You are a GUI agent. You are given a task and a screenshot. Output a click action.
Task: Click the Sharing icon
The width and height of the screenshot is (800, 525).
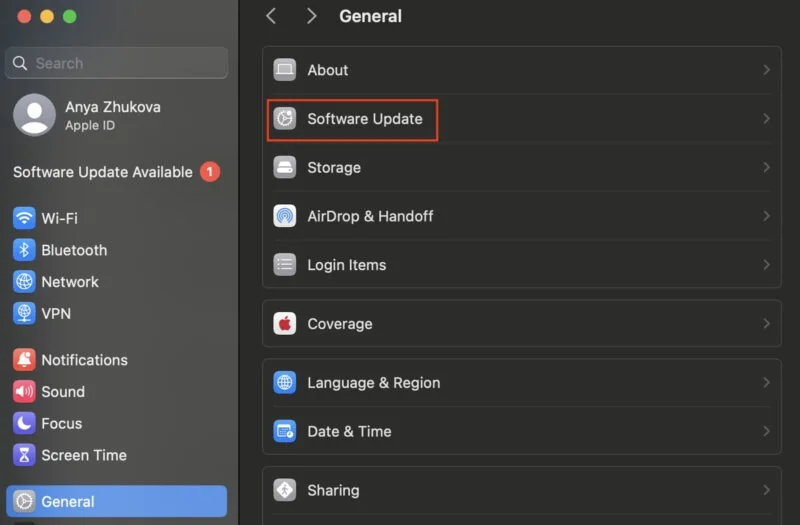click(285, 490)
